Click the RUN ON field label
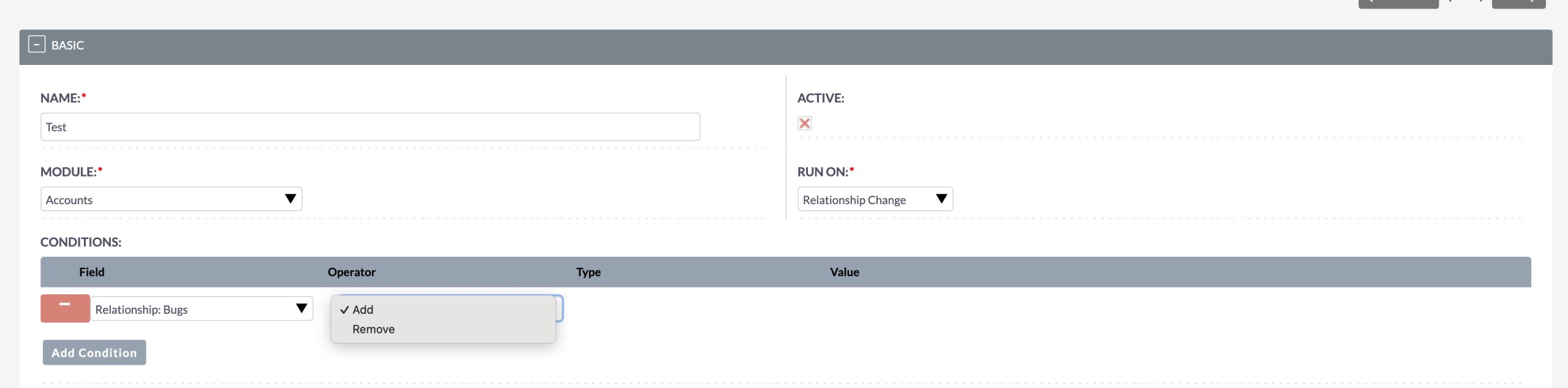1568x388 pixels. [822, 172]
